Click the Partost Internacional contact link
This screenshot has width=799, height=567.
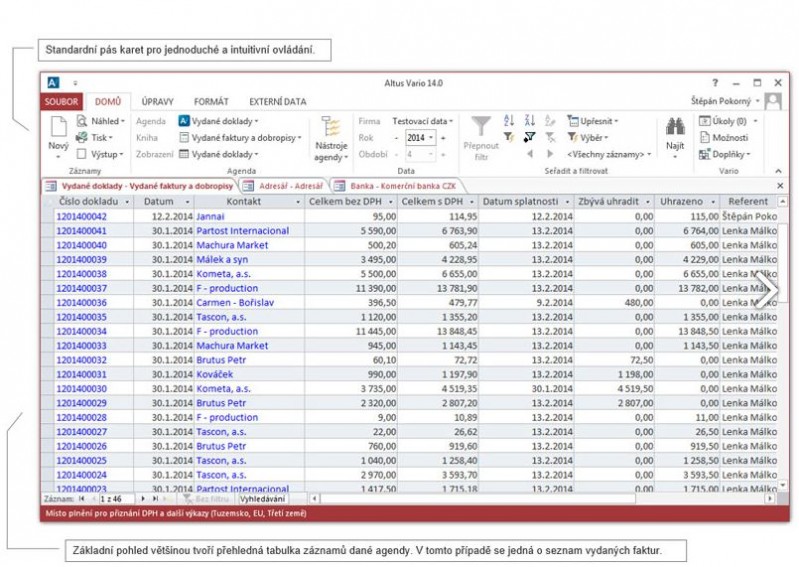pyautogui.click(x=242, y=230)
